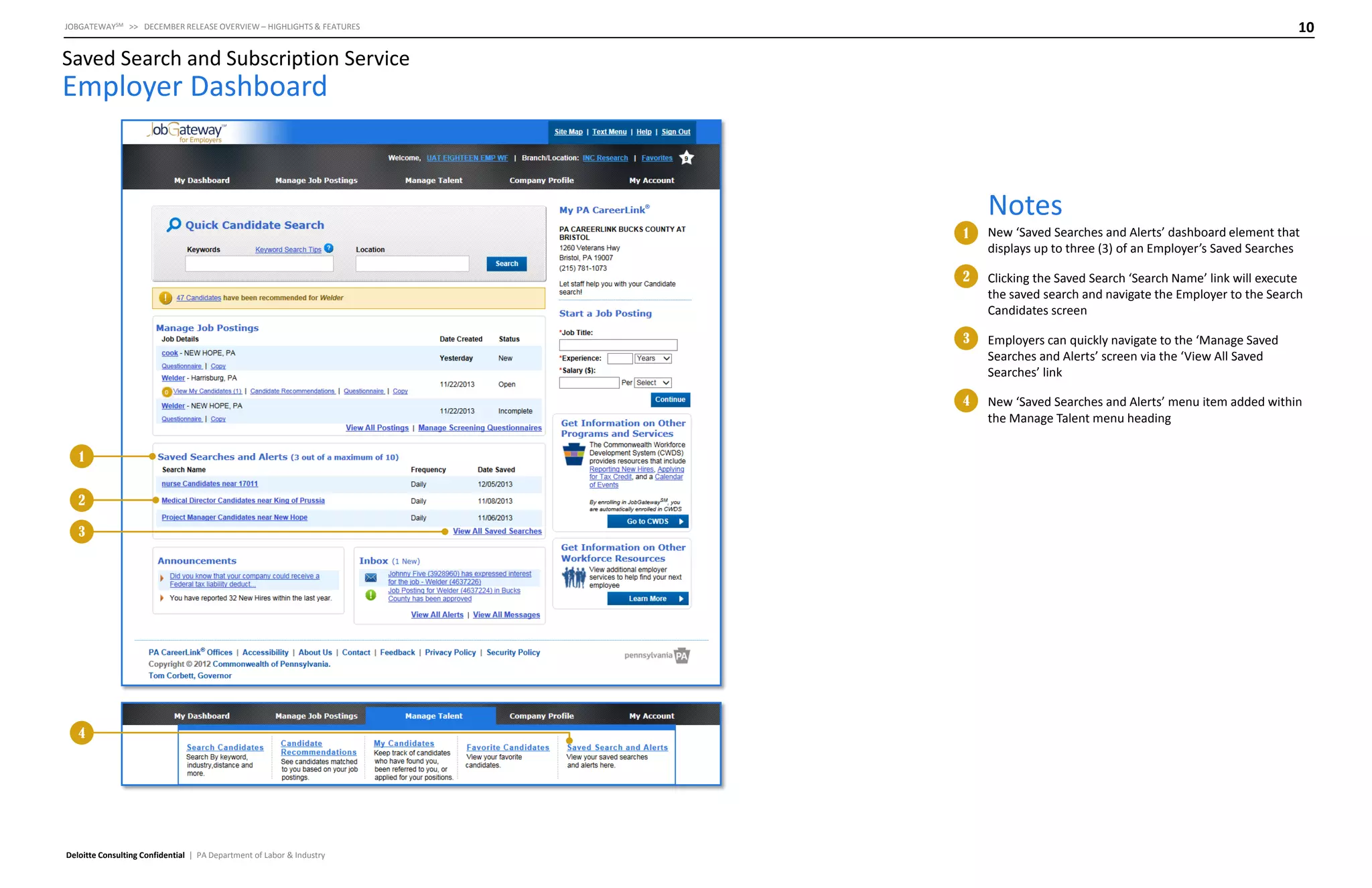Click the Search Candidates submenu link
1372x888 pixels.
click(x=225, y=747)
